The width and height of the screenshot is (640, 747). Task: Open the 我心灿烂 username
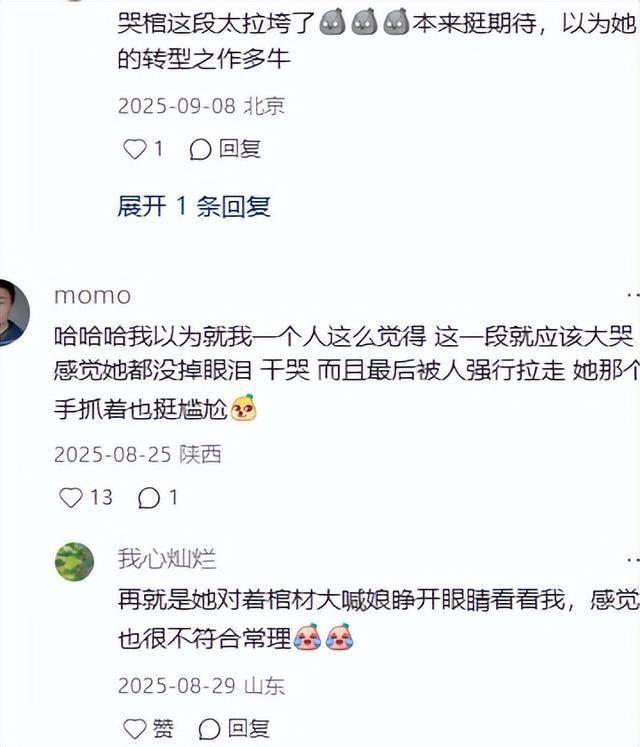coord(167,558)
